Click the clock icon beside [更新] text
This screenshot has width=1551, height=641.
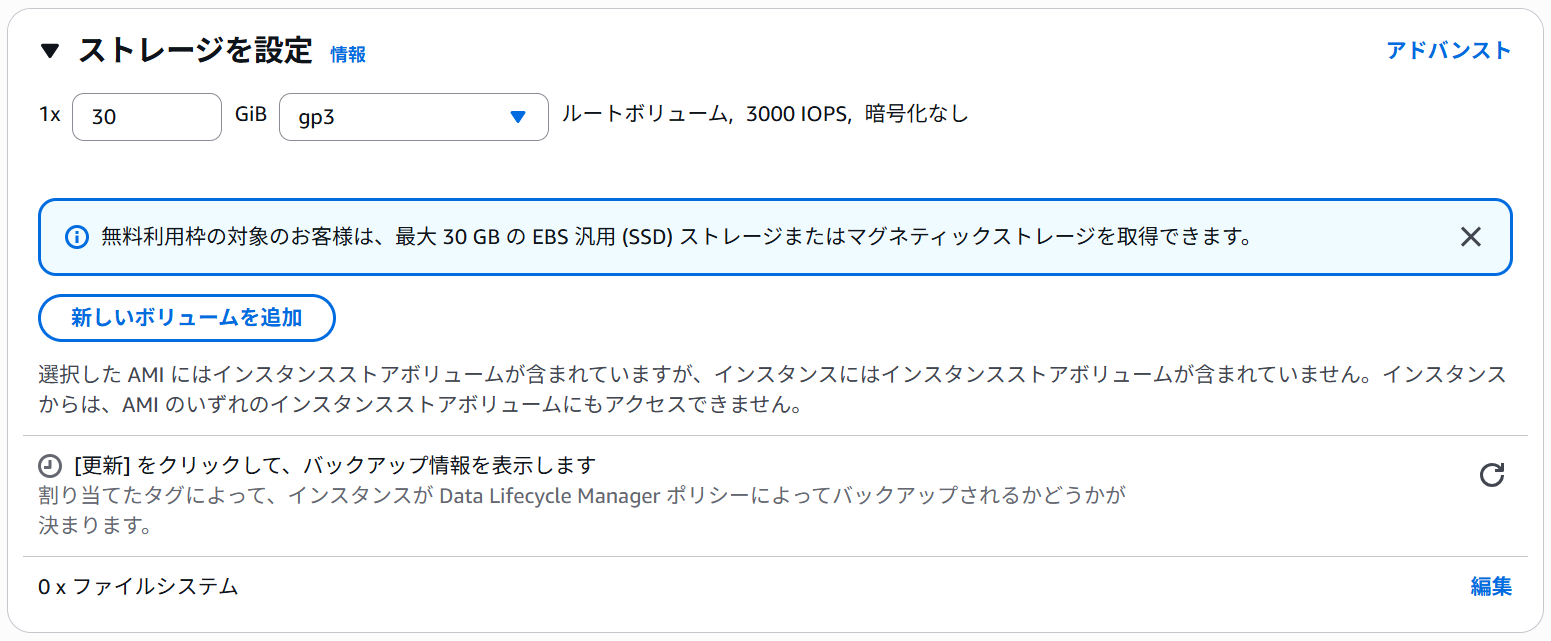click(x=50, y=466)
